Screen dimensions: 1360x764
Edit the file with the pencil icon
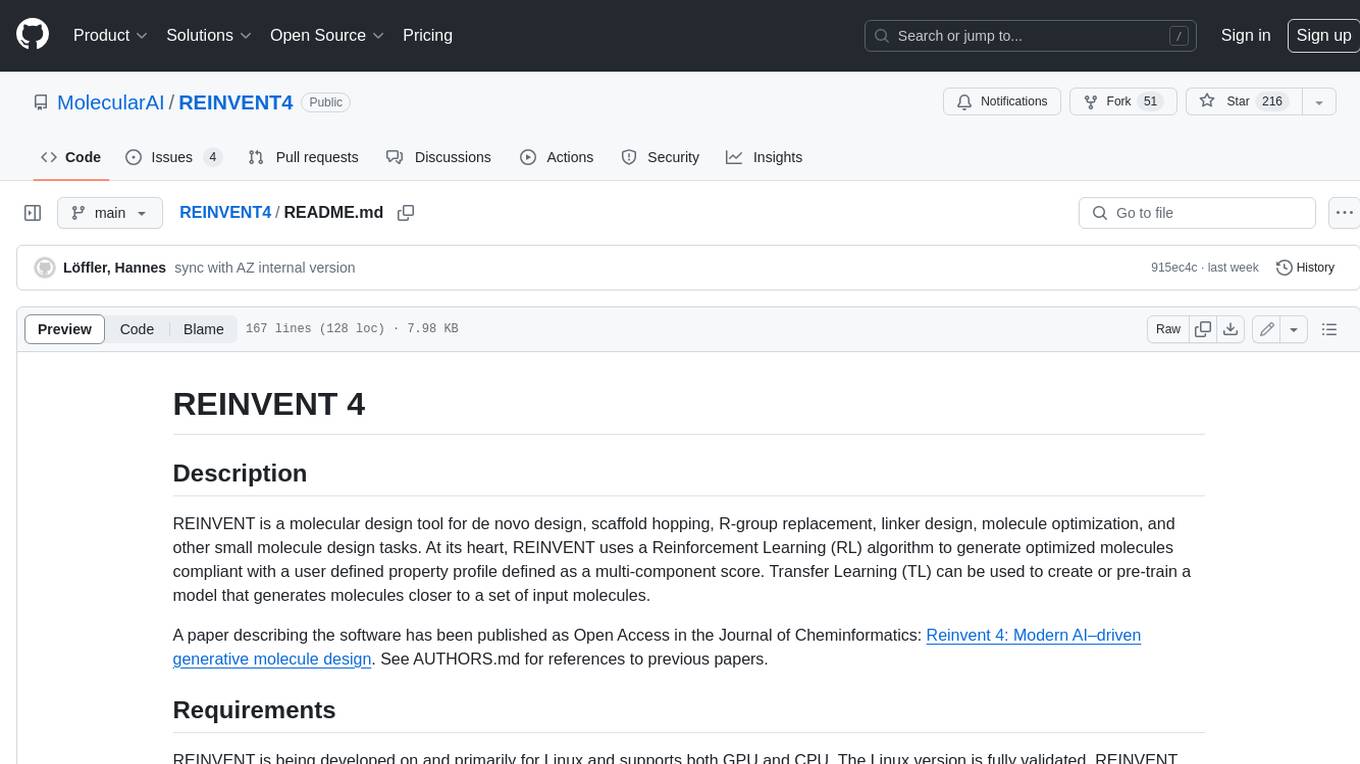coord(1267,329)
